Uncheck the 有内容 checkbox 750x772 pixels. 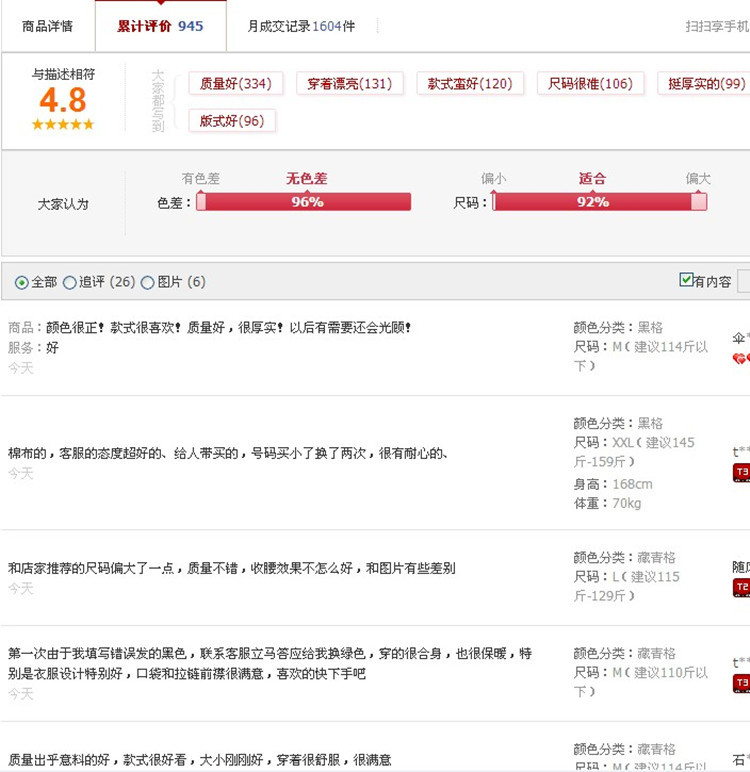(x=686, y=280)
